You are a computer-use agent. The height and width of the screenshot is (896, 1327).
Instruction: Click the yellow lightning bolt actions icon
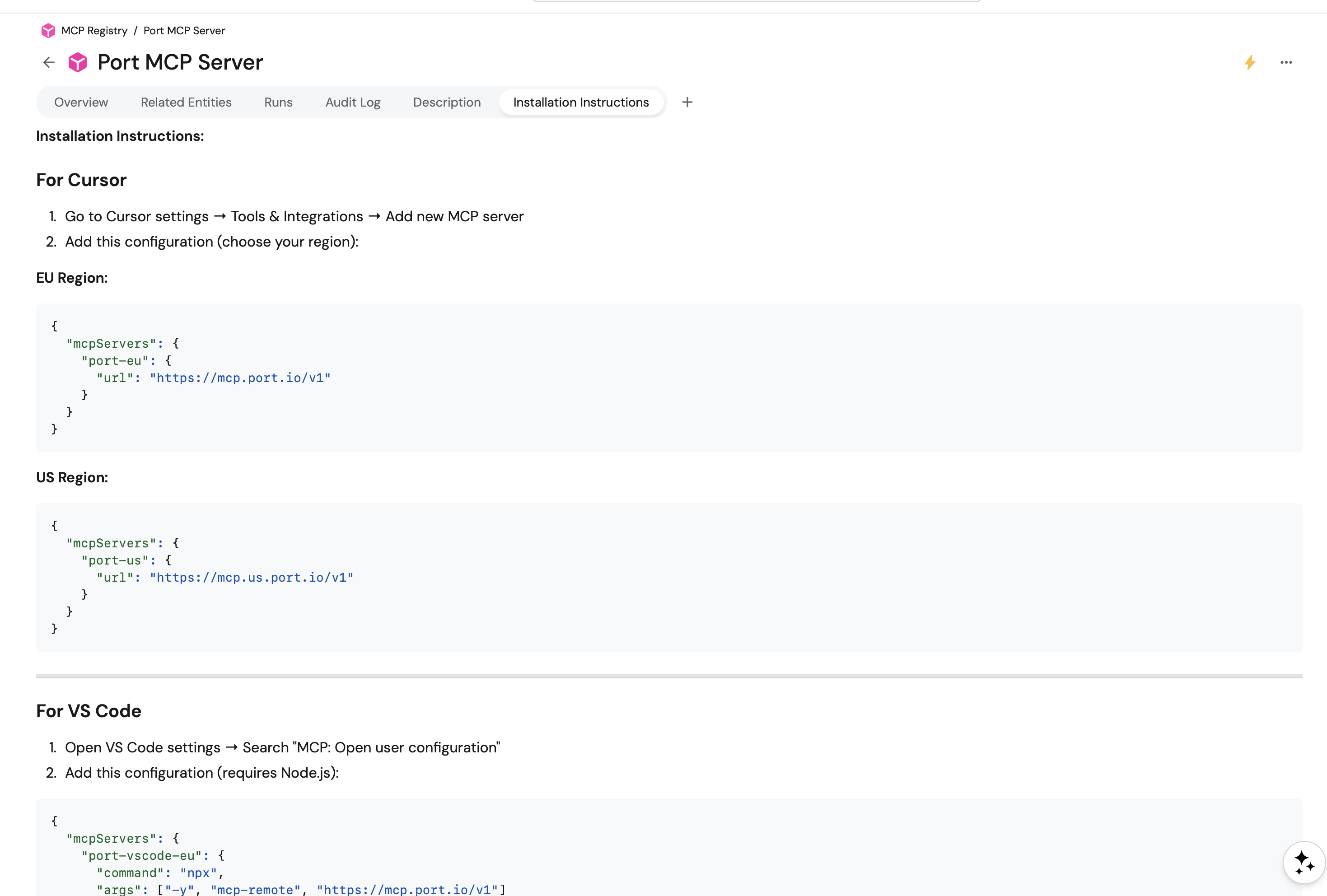[x=1250, y=62]
